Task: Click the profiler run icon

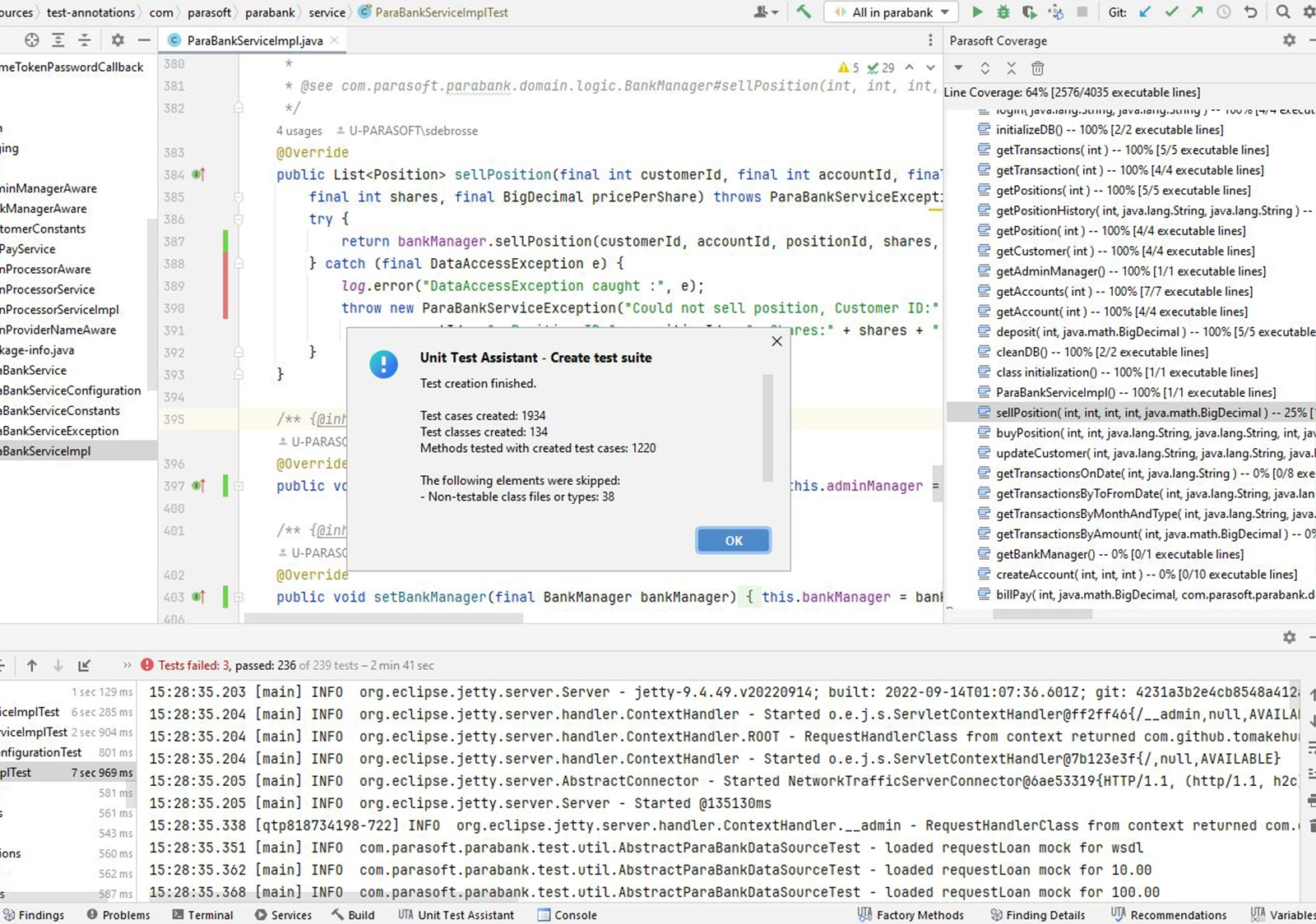Action: click(1056, 12)
